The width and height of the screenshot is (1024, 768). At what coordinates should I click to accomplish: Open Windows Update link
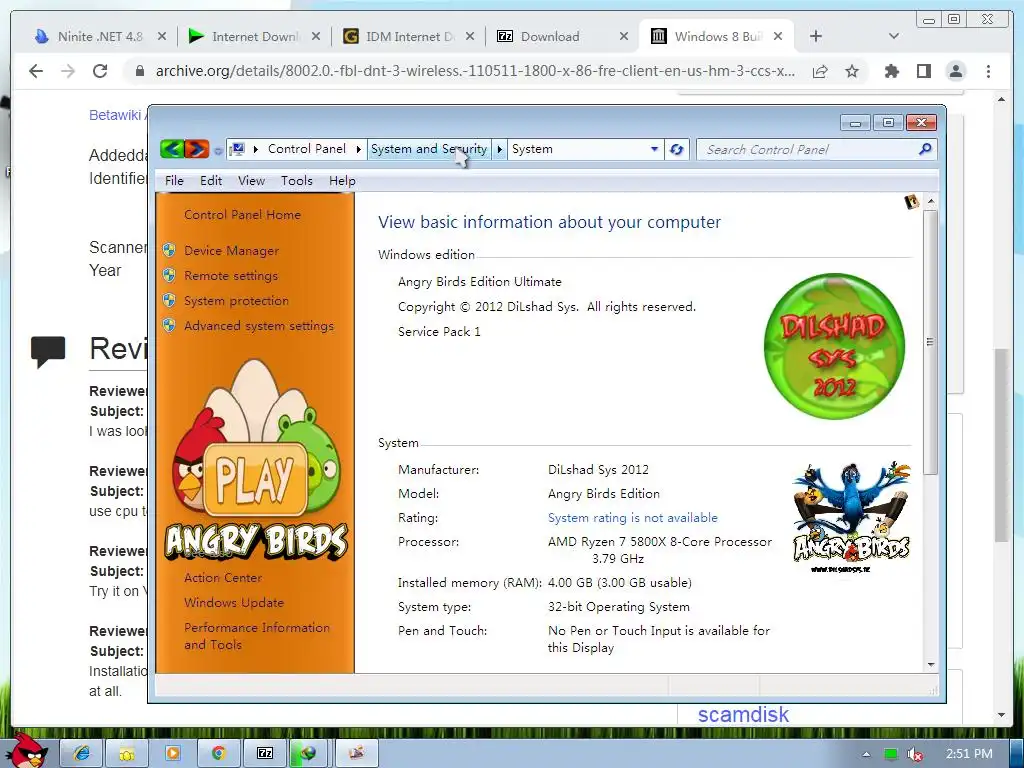(x=234, y=603)
